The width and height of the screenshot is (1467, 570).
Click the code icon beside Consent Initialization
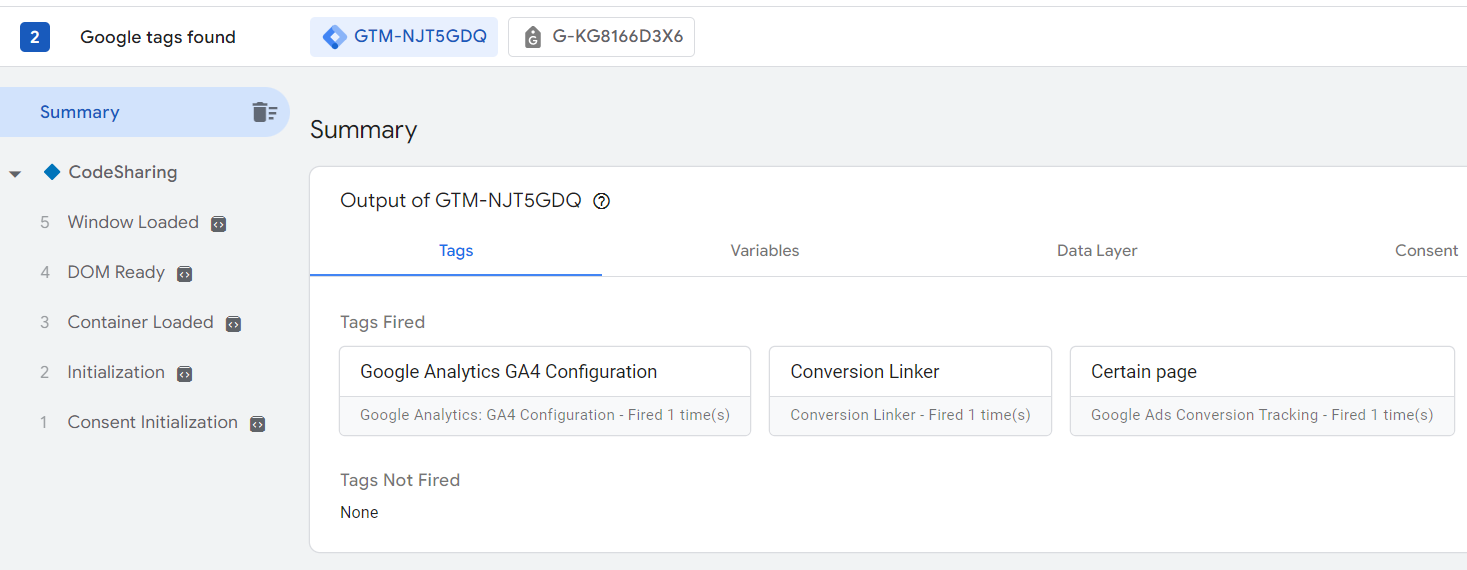pos(257,424)
